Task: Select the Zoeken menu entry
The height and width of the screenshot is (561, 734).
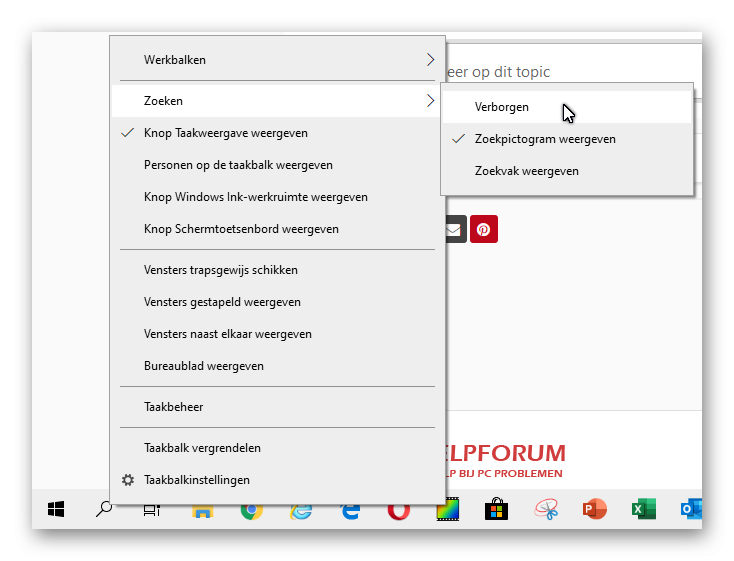Action: click(278, 101)
